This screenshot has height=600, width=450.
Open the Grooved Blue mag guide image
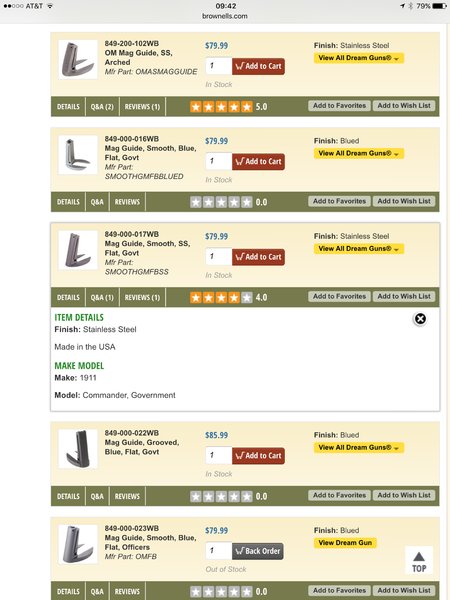click(x=78, y=449)
